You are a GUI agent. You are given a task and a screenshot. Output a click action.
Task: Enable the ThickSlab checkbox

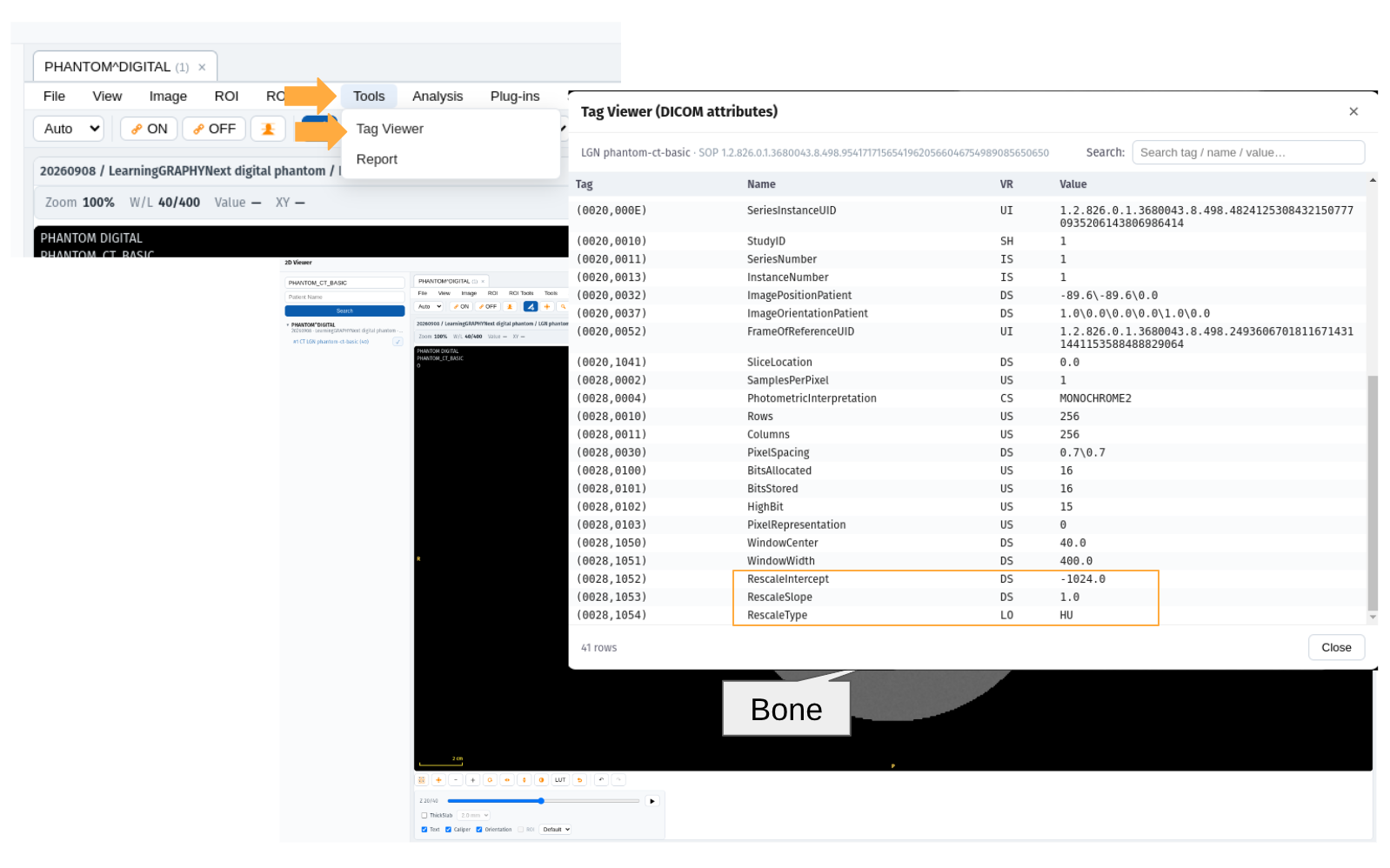pyautogui.click(x=424, y=816)
